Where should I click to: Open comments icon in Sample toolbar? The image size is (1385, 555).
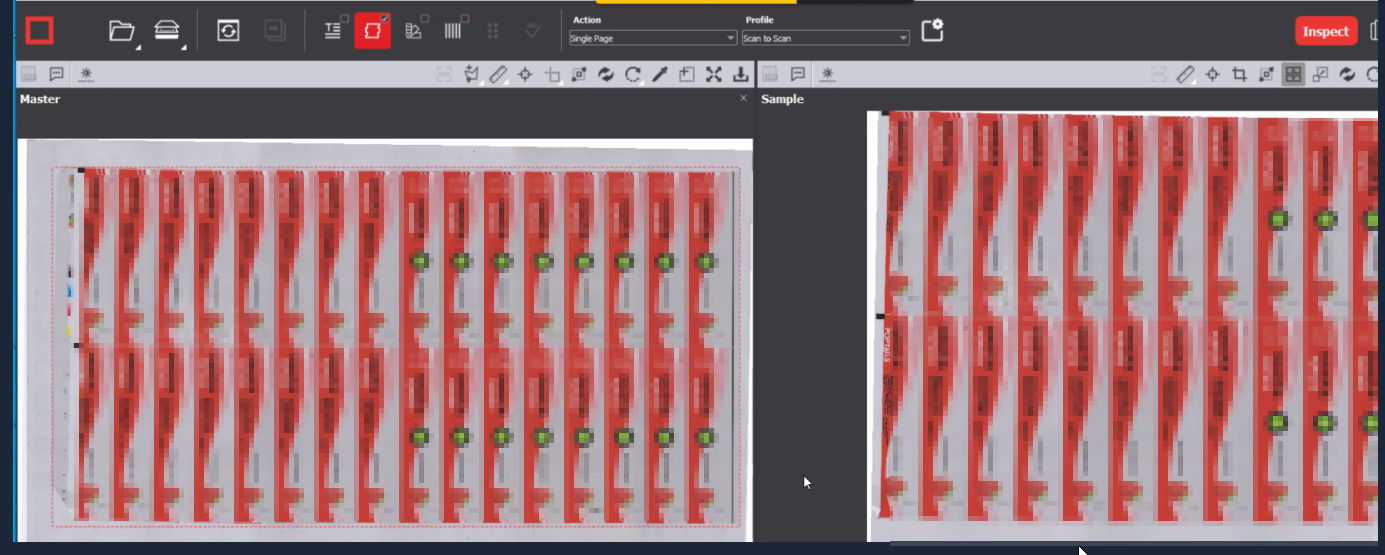798,74
